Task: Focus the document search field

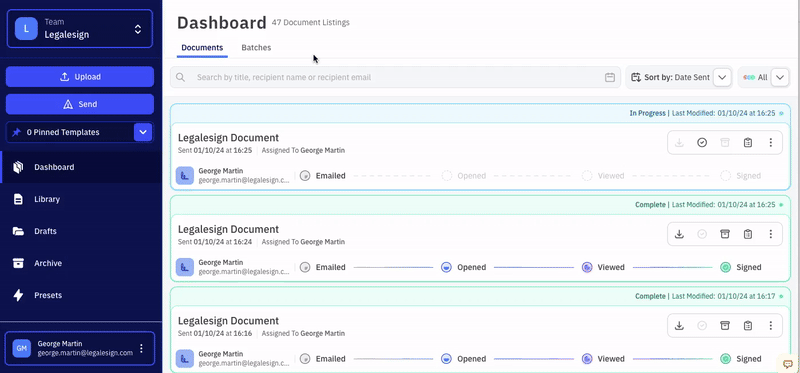Action: (x=395, y=78)
